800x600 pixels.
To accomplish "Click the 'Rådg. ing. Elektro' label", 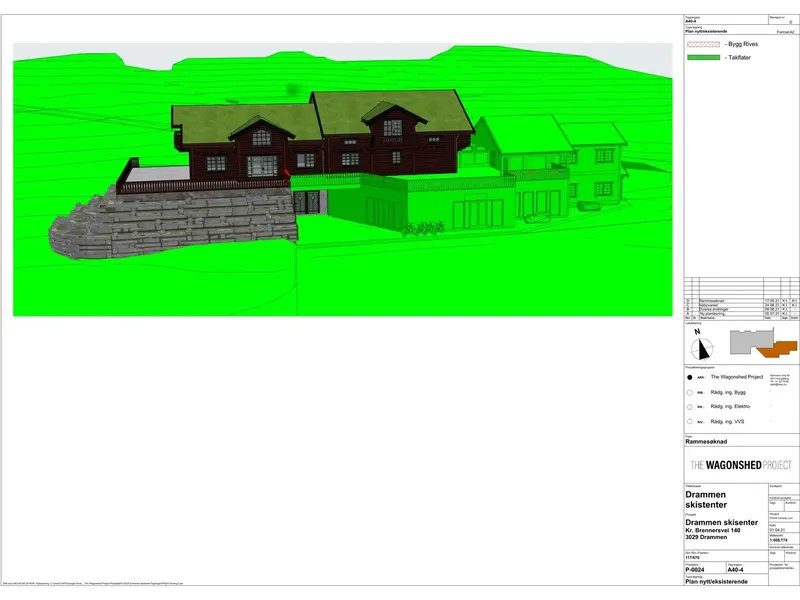I will pos(730,407).
